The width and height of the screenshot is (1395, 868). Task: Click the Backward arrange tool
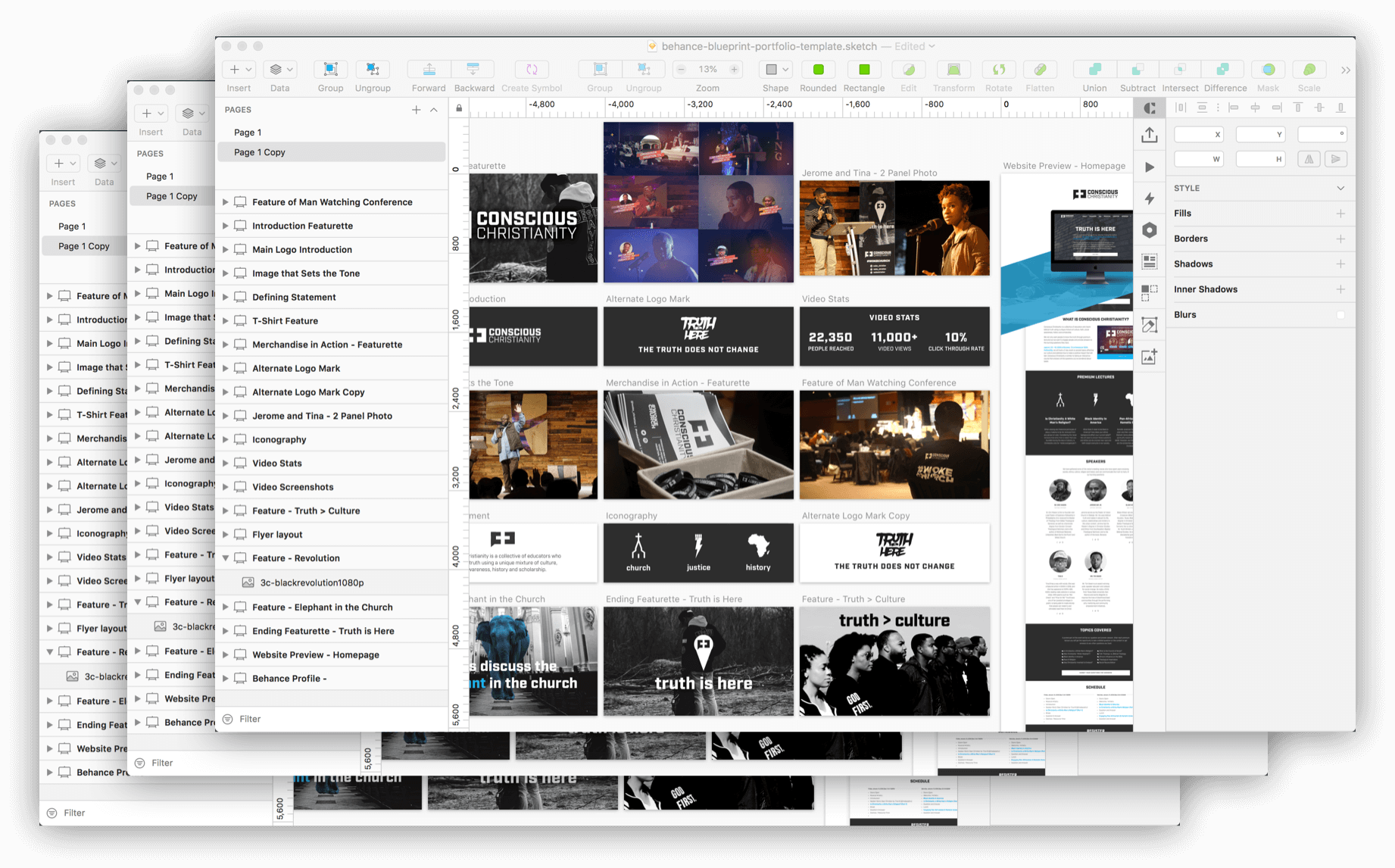coord(473,70)
